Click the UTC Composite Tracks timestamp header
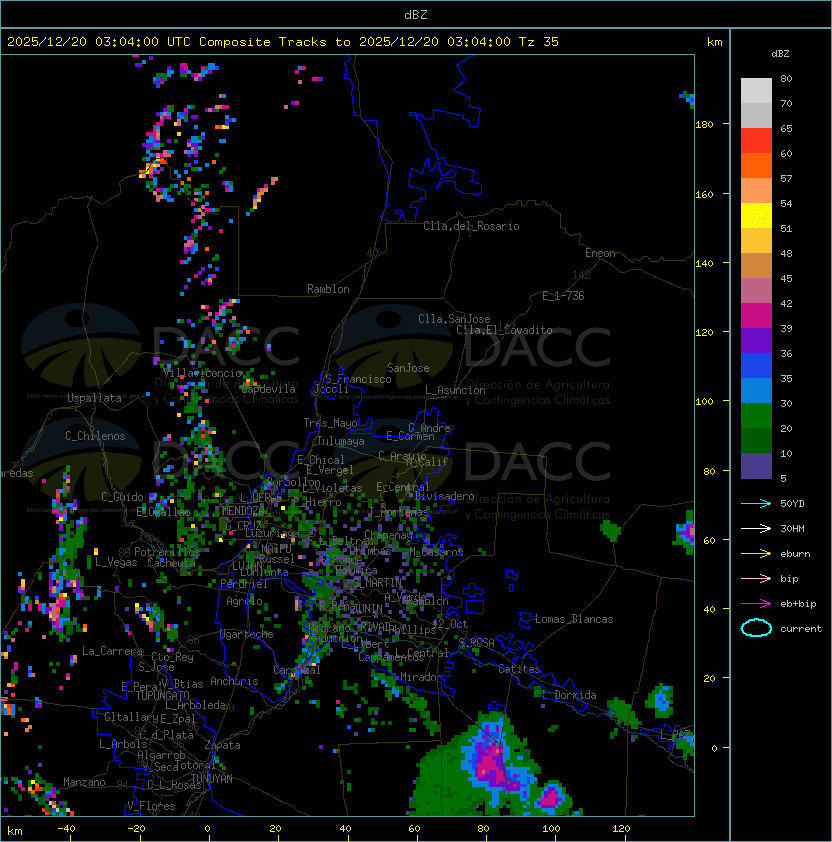Viewport: 832px width, 842px height. coord(283,42)
